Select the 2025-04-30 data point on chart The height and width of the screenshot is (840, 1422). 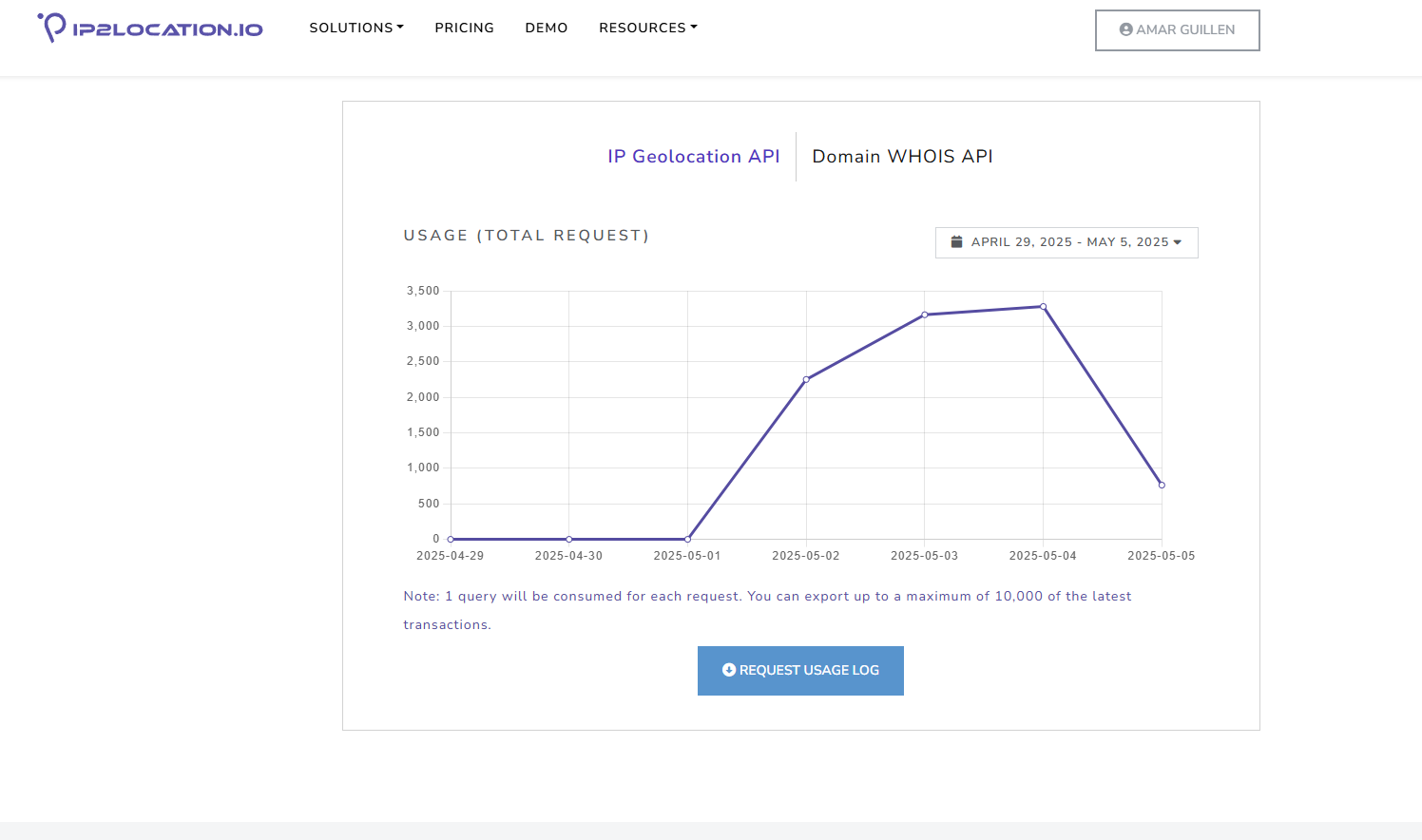click(569, 539)
